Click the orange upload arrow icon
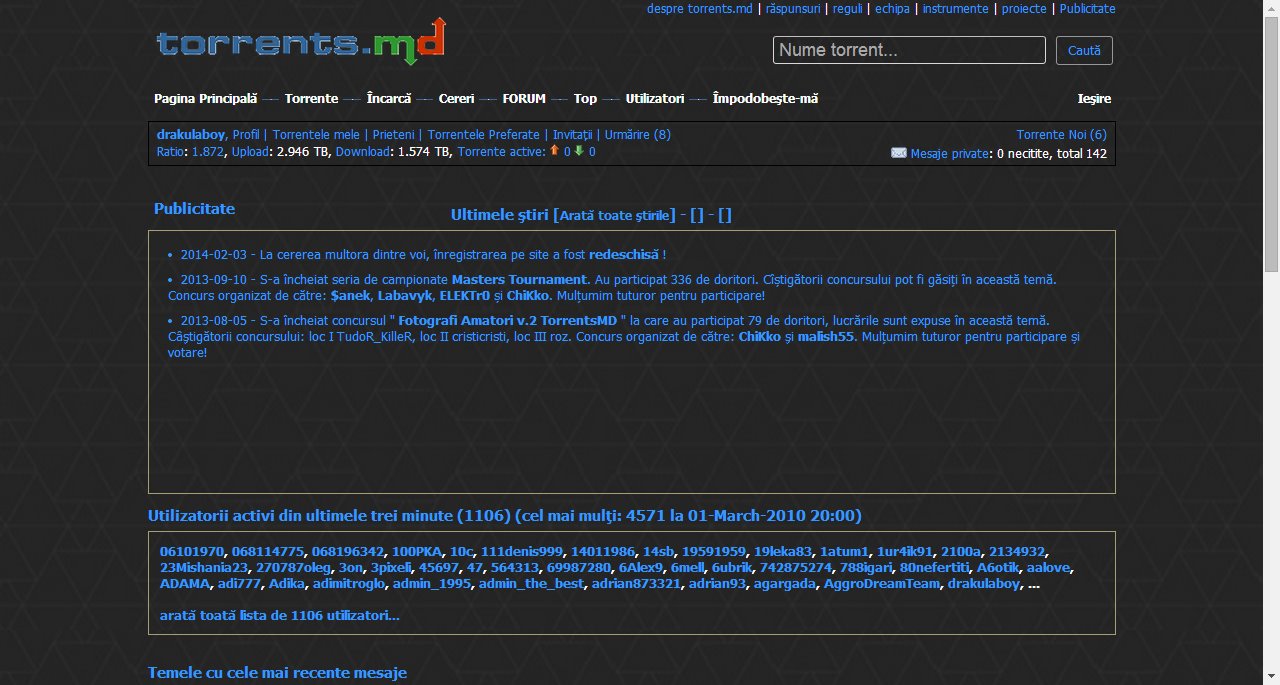The width and height of the screenshot is (1280, 685). click(554, 151)
